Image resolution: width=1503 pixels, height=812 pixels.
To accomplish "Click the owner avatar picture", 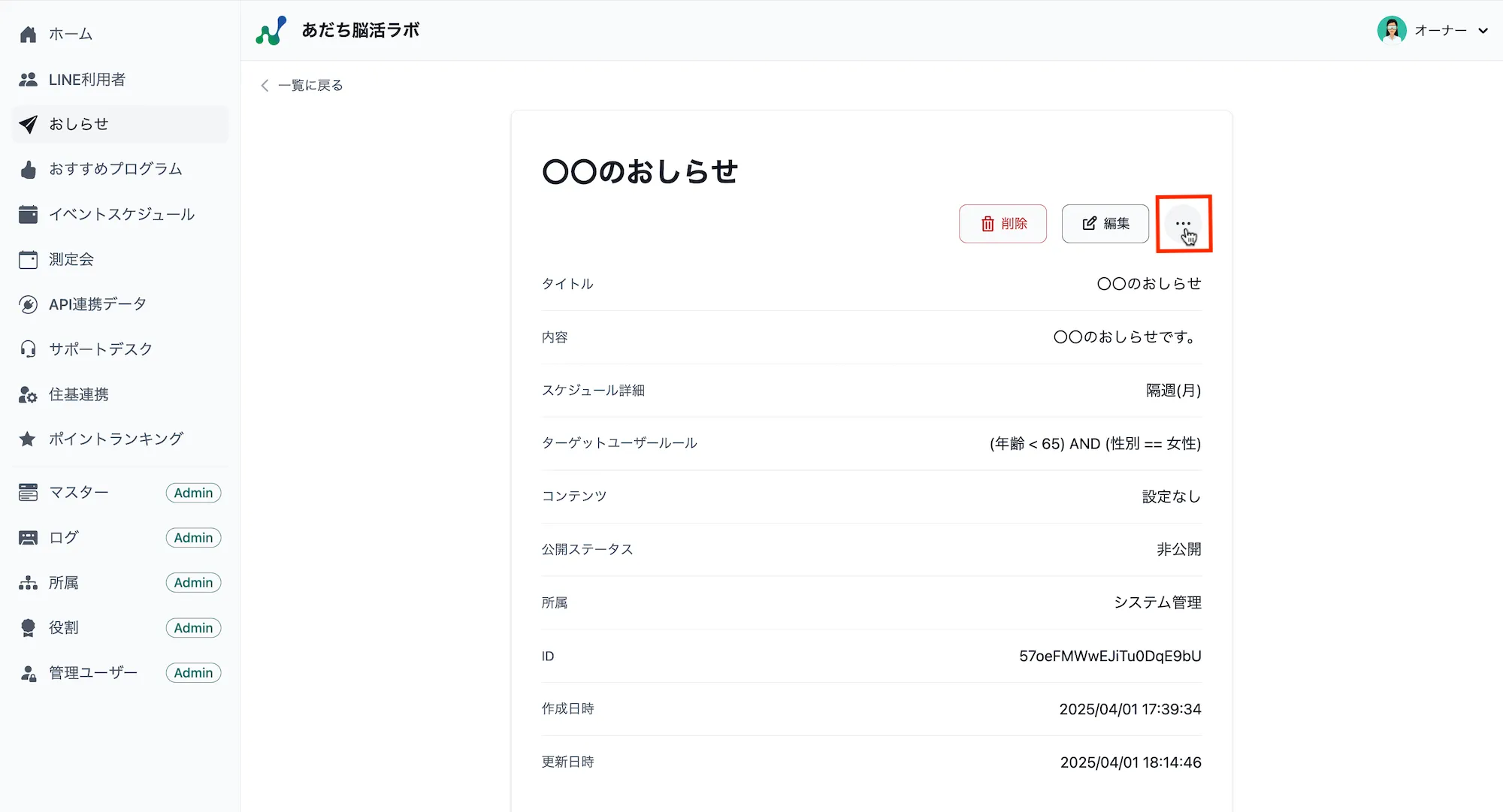I will (1392, 31).
